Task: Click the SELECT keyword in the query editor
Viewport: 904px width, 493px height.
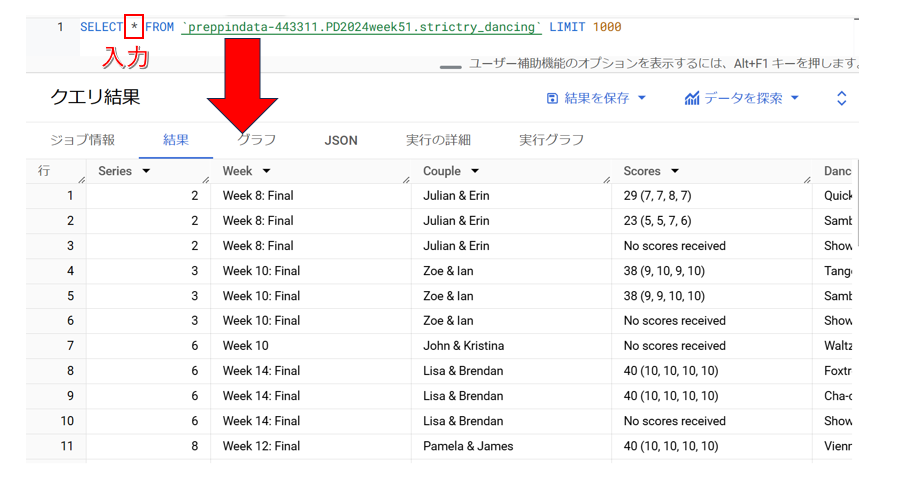Action: (101, 27)
